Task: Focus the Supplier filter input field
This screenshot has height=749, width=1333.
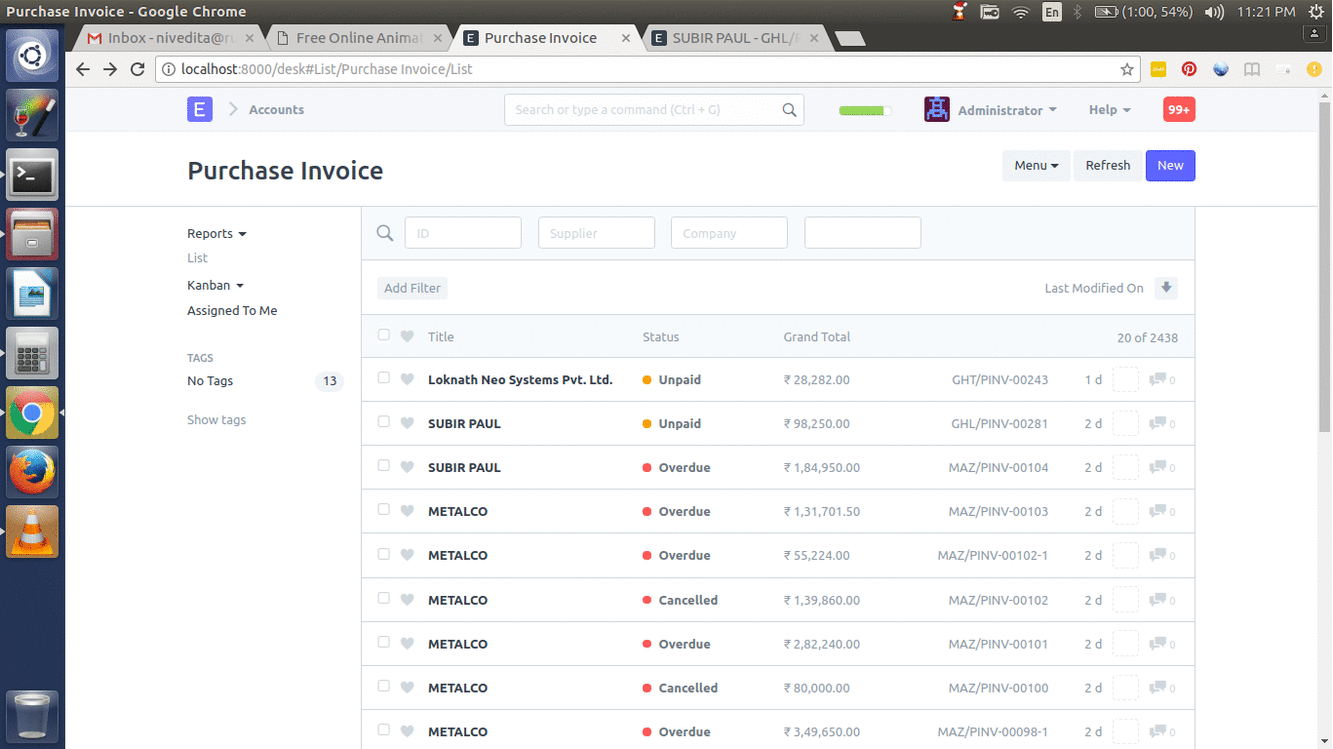Action: pyautogui.click(x=596, y=233)
